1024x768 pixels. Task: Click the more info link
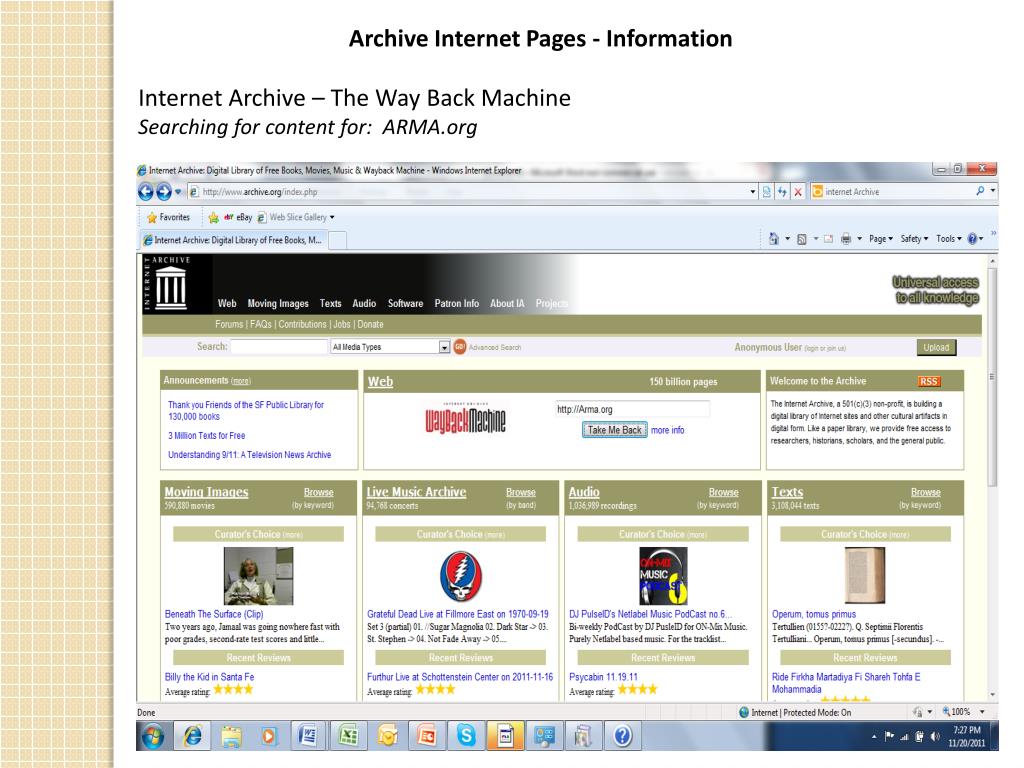667,430
